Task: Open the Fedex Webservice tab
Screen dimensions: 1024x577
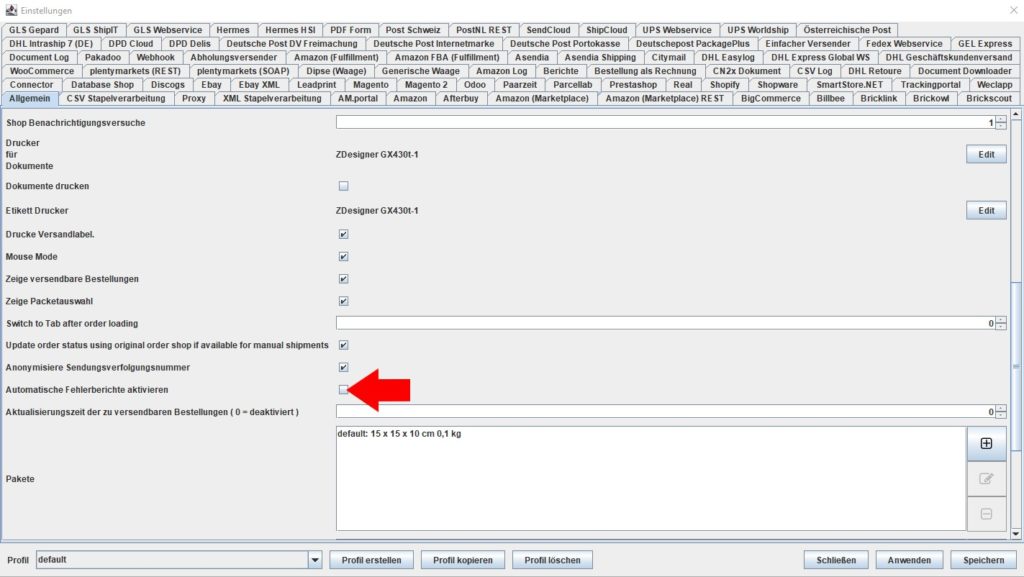Action: point(904,44)
